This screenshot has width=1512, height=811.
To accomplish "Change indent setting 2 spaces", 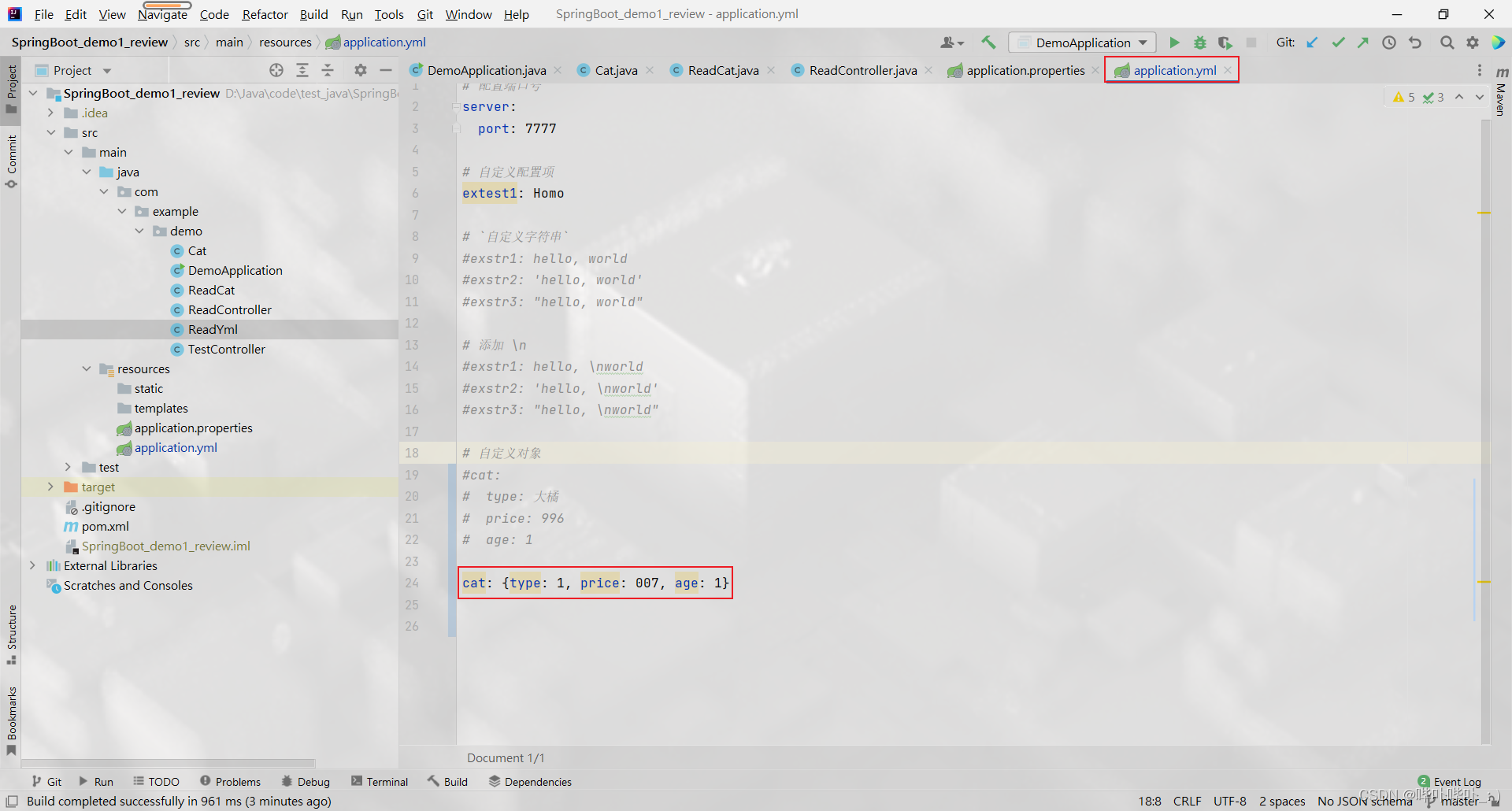I will point(1282,801).
